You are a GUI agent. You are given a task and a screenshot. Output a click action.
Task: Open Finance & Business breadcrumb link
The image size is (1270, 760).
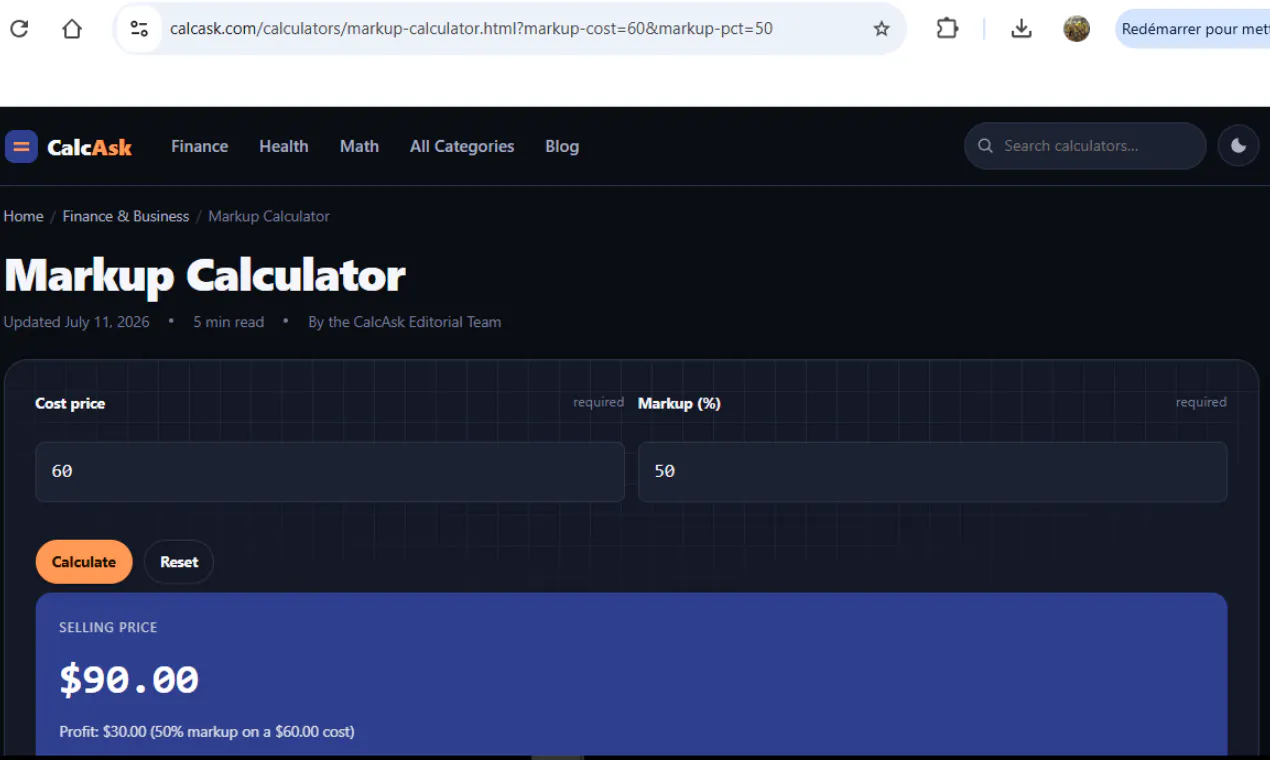click(126, 216)
